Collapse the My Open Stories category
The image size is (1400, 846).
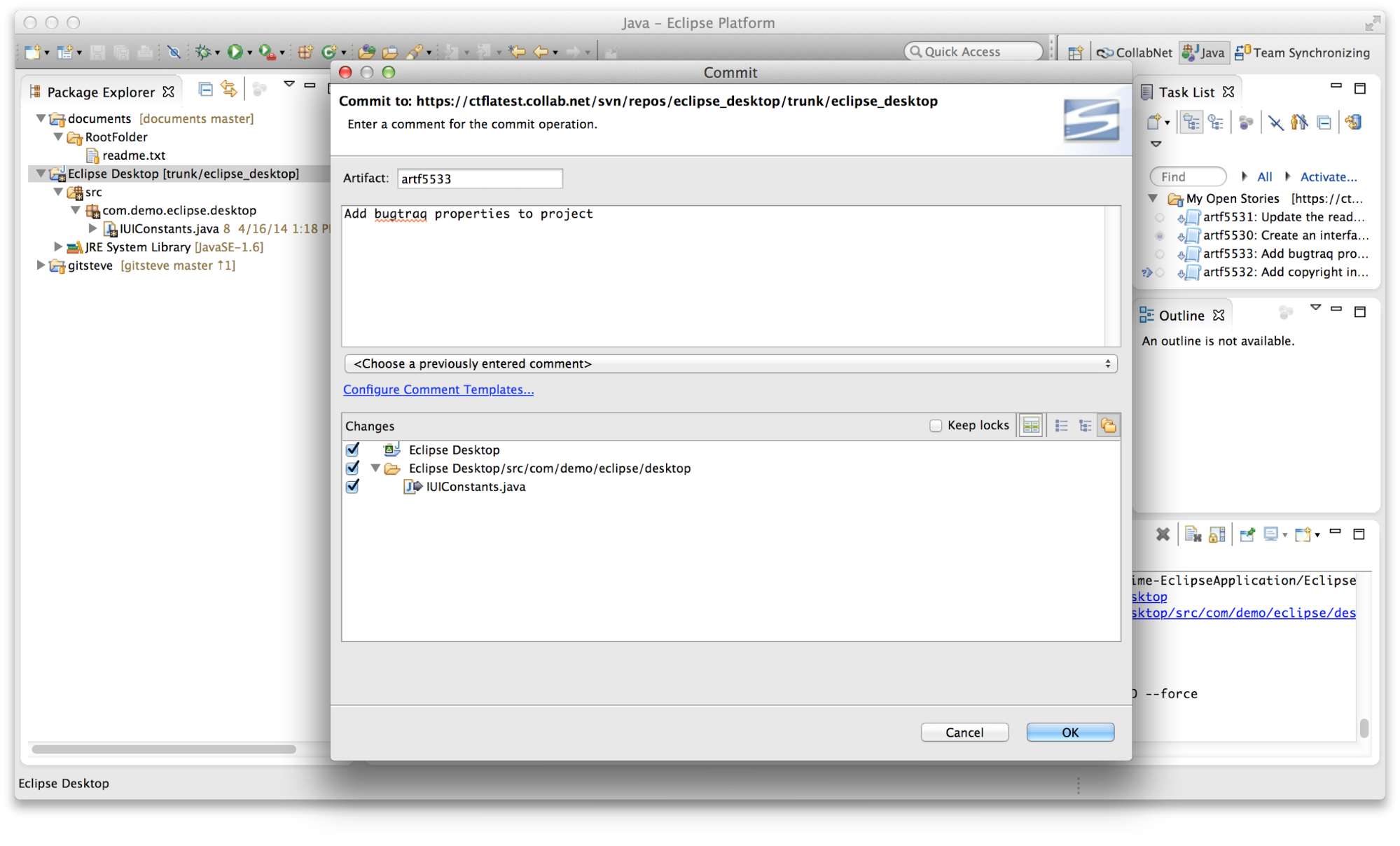1153,198
